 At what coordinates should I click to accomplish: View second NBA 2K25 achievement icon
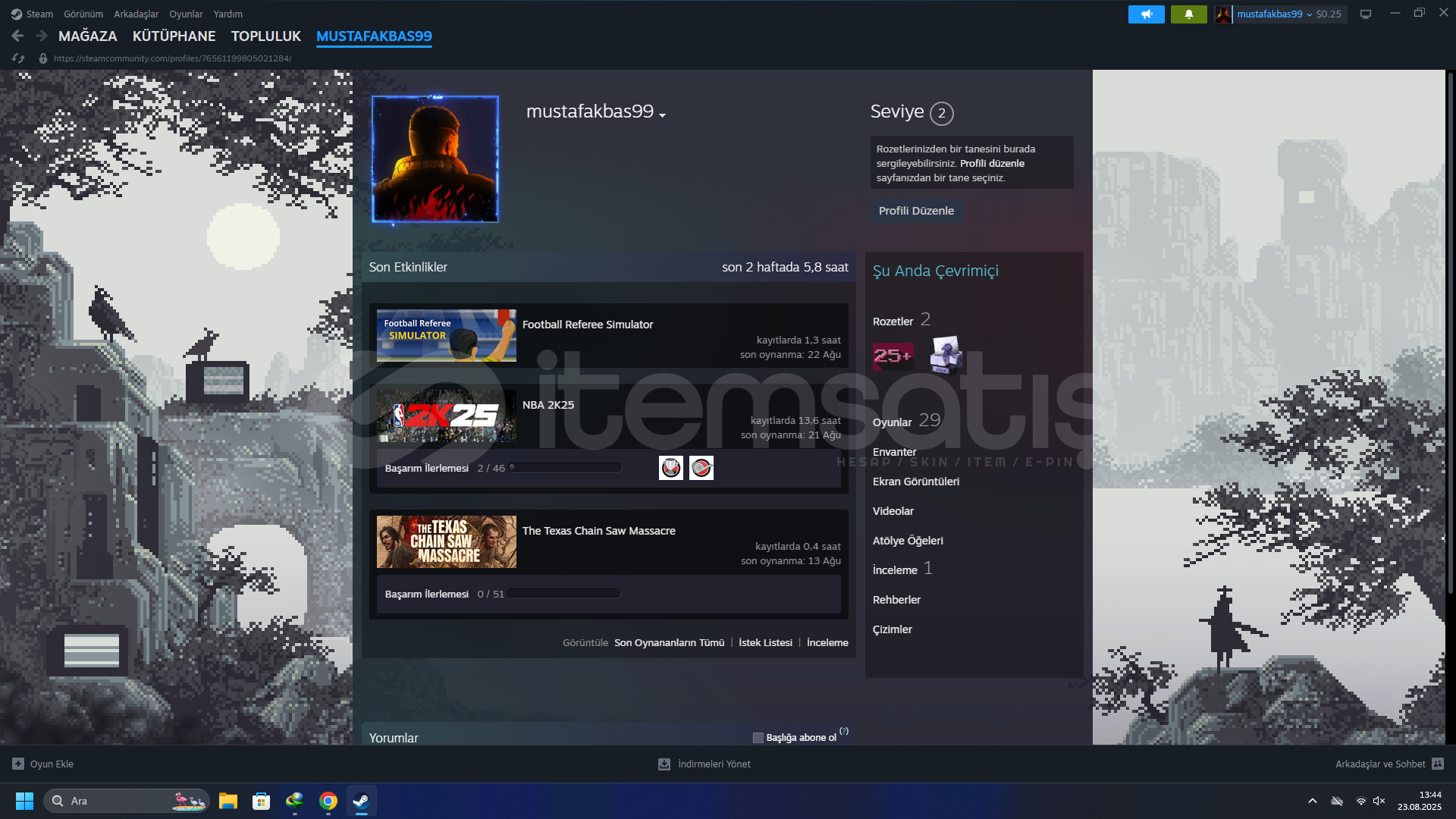tap(701, 468)
